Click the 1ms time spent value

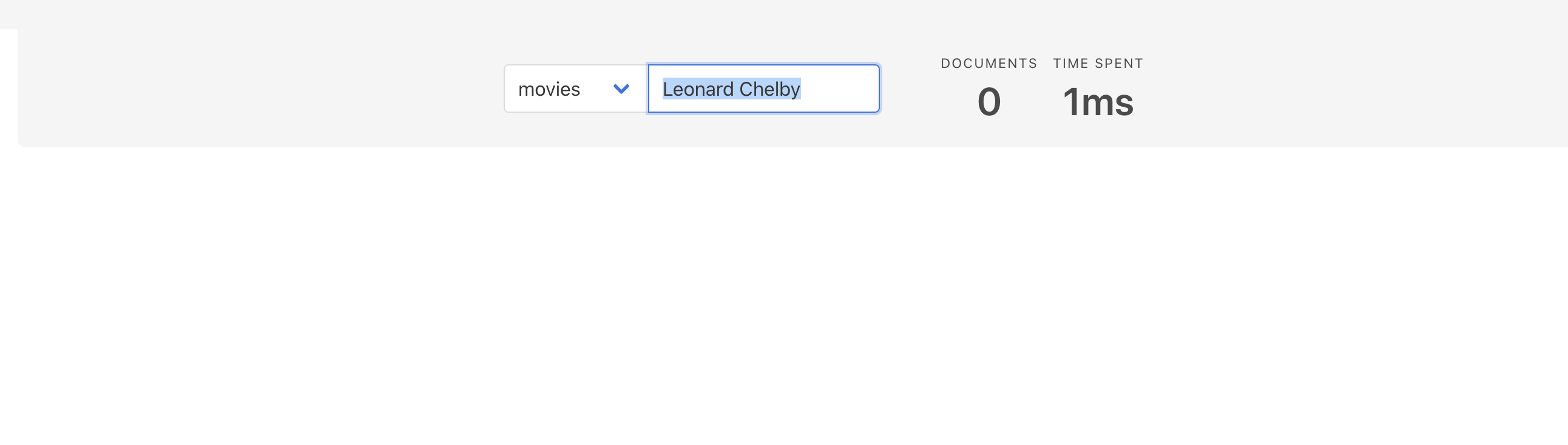point(1098,101)
